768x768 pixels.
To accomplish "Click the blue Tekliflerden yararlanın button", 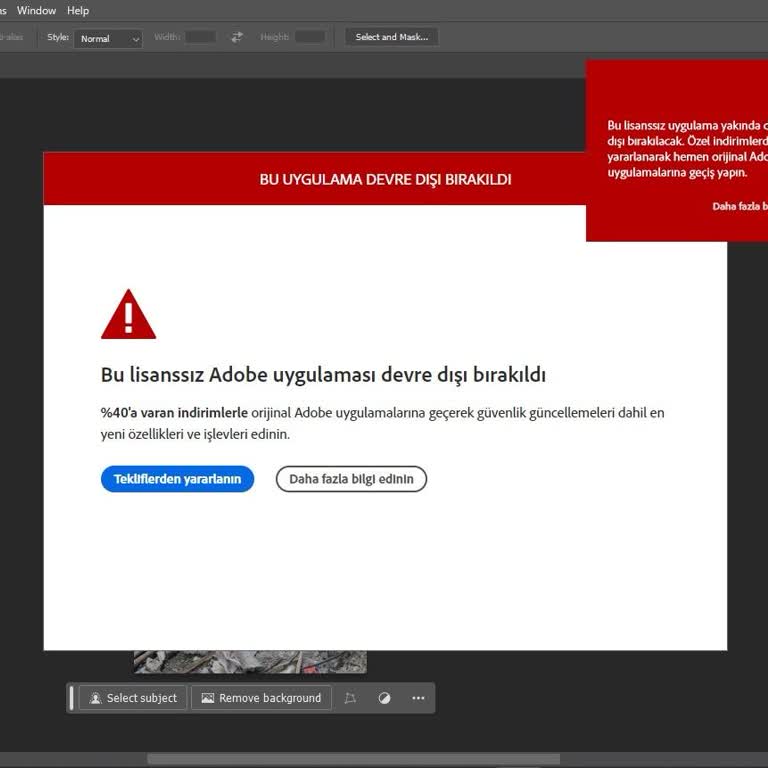I will tap(177, 479).
